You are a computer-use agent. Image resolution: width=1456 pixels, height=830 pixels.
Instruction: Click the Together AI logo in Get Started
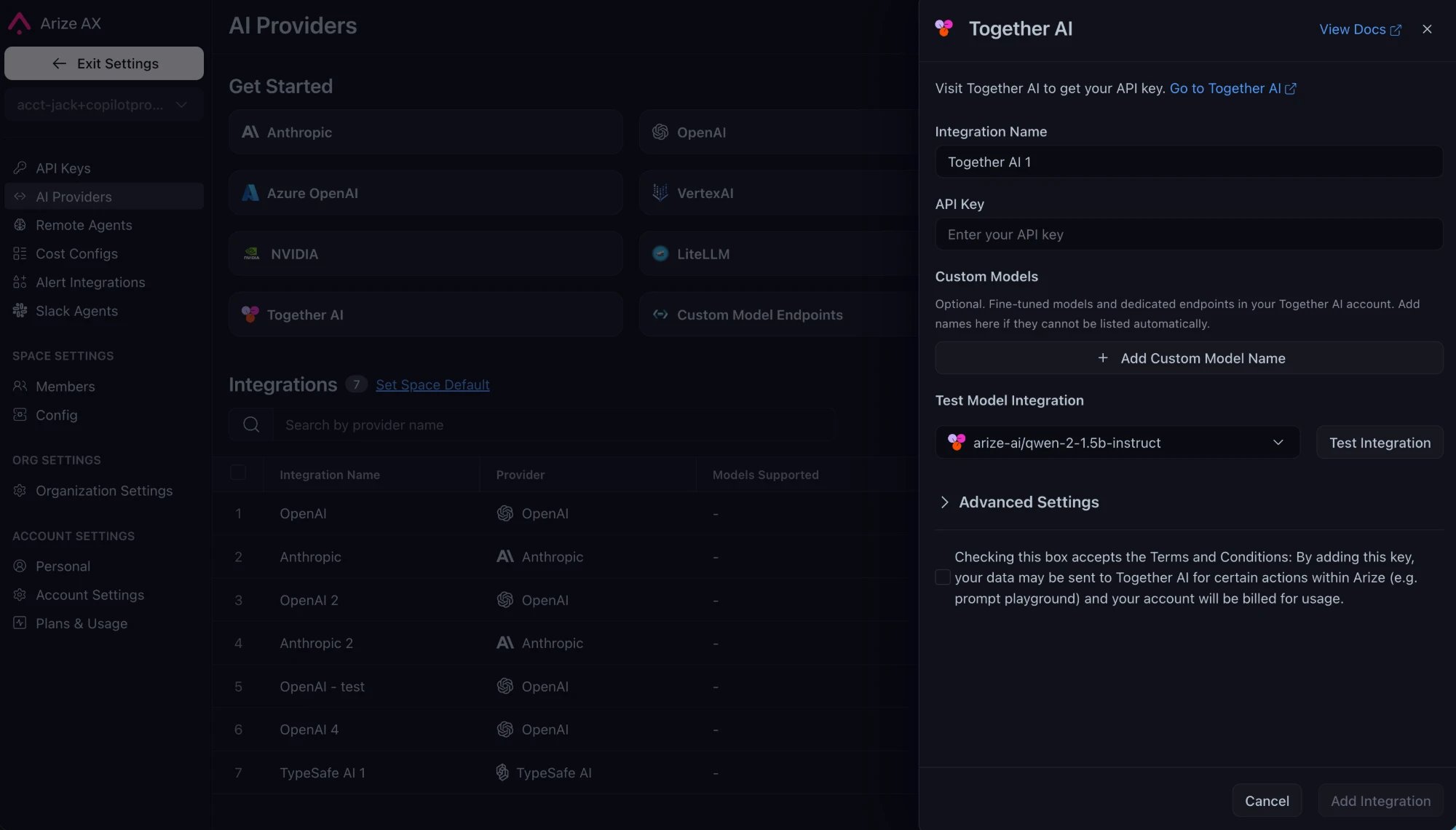pyautogui.click(x=250, y=314)
